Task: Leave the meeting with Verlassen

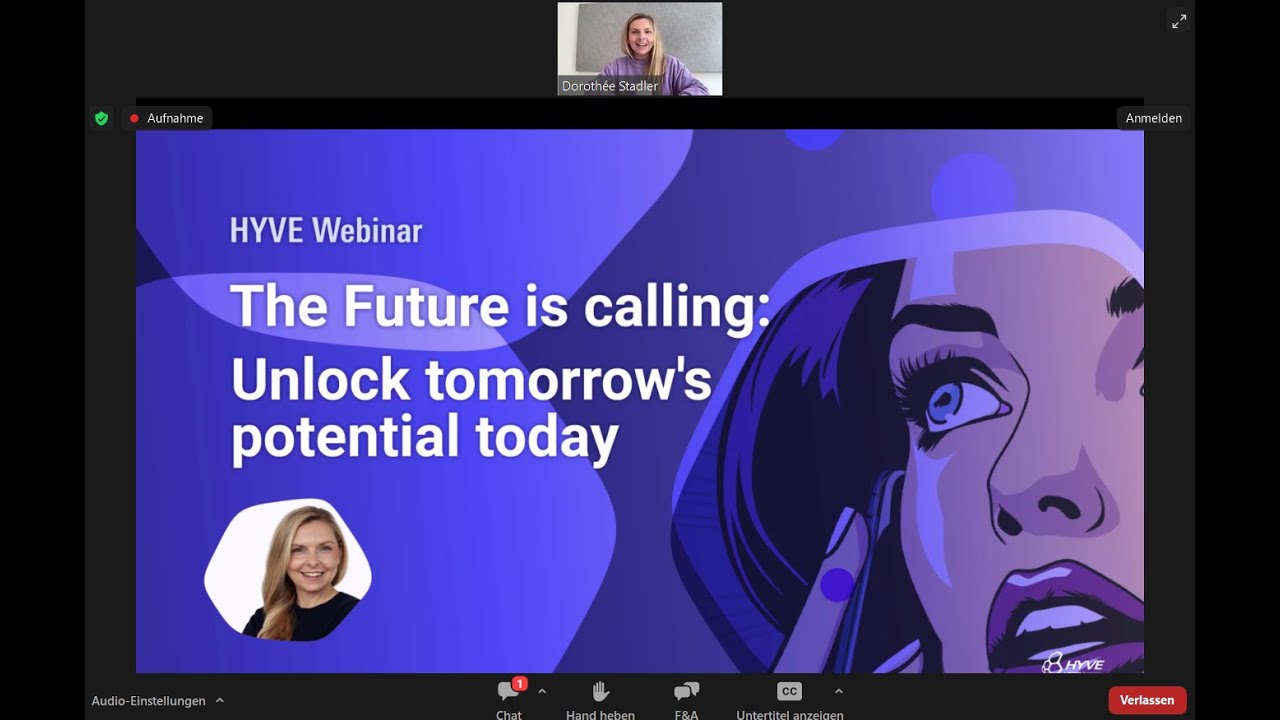Action: [1147, 700]
